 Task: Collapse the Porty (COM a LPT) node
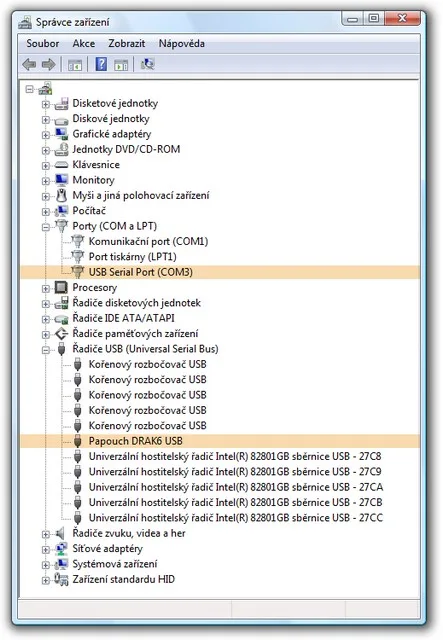[x=46, y=227]
